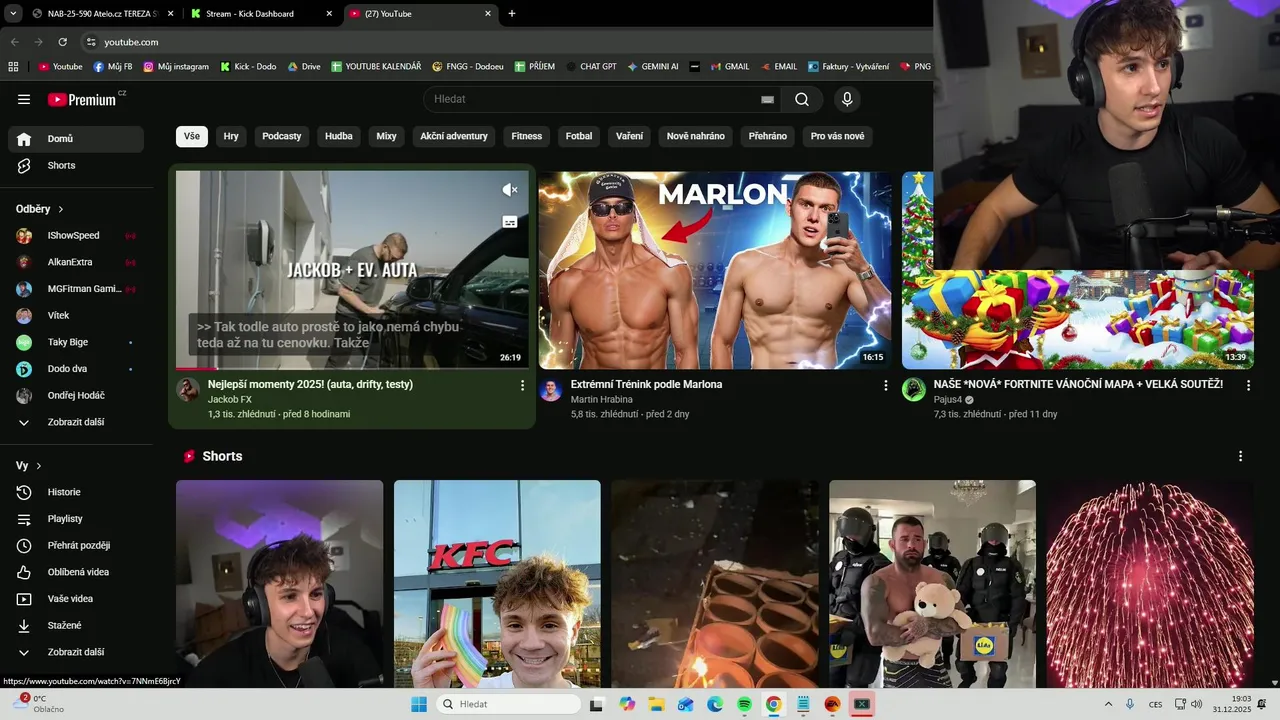Open AlkanExtra channel subscription
The image size is (1280, 720).
coord(76,262)
